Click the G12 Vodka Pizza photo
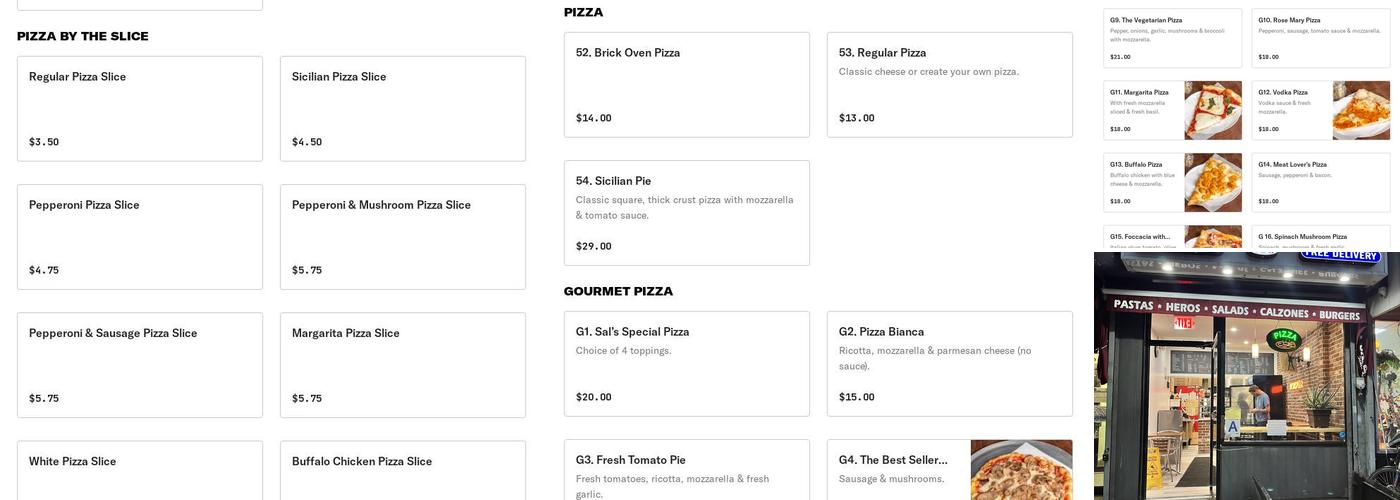Image resolution: width=1400 pixels, height=500 pixels. (x=1361, y=110)
